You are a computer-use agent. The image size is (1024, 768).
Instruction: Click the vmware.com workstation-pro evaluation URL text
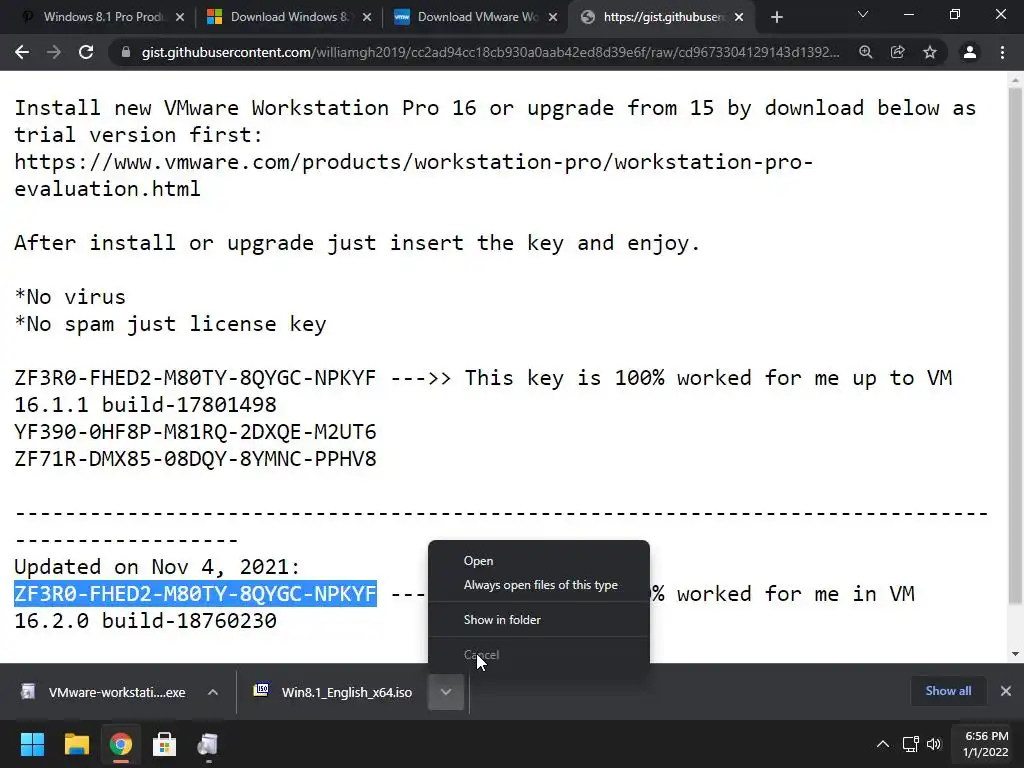414,175
